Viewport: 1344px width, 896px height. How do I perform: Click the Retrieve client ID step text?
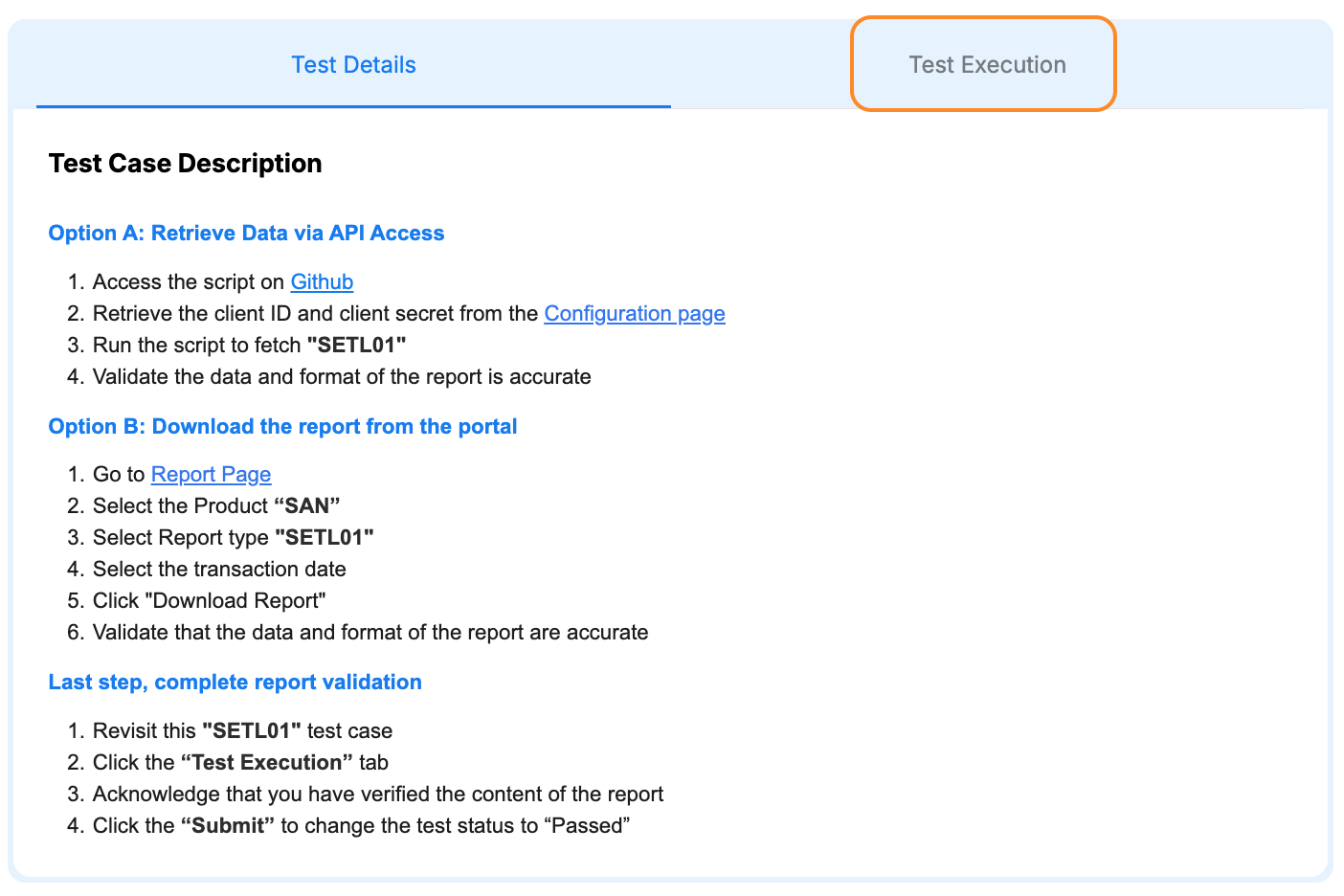click(x=409, y=313)
